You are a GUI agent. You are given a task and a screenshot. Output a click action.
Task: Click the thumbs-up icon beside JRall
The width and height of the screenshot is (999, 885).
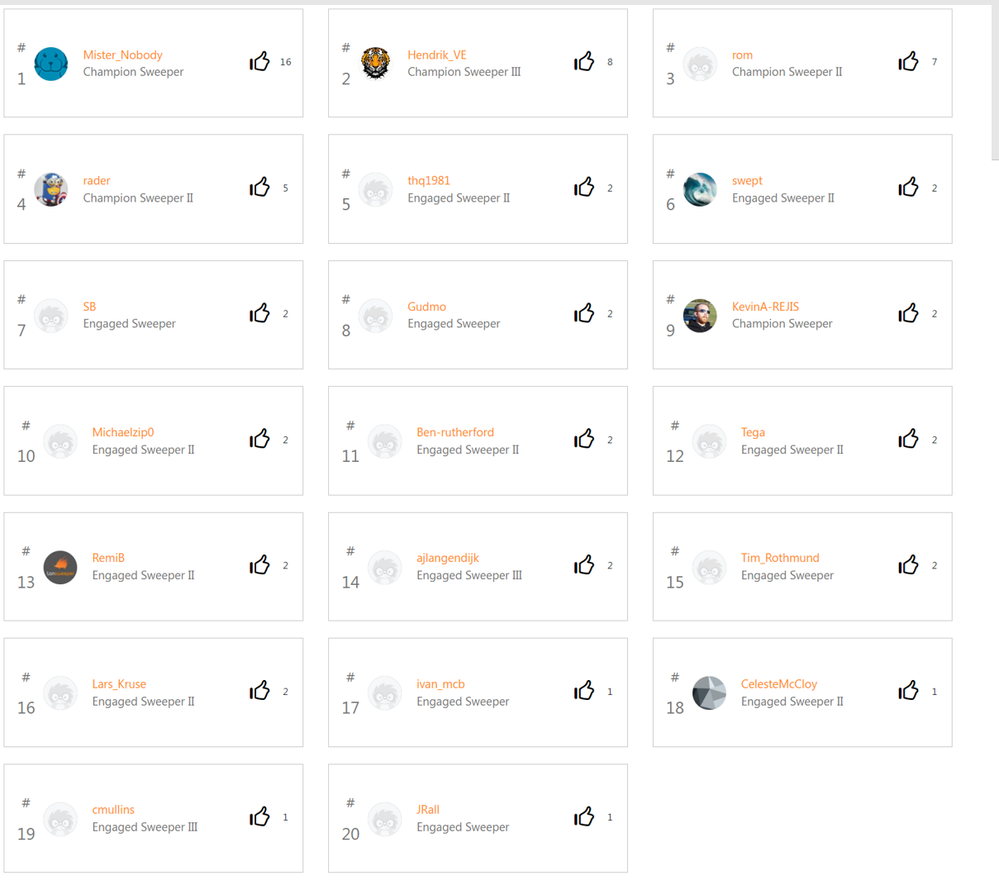(584, 817)
